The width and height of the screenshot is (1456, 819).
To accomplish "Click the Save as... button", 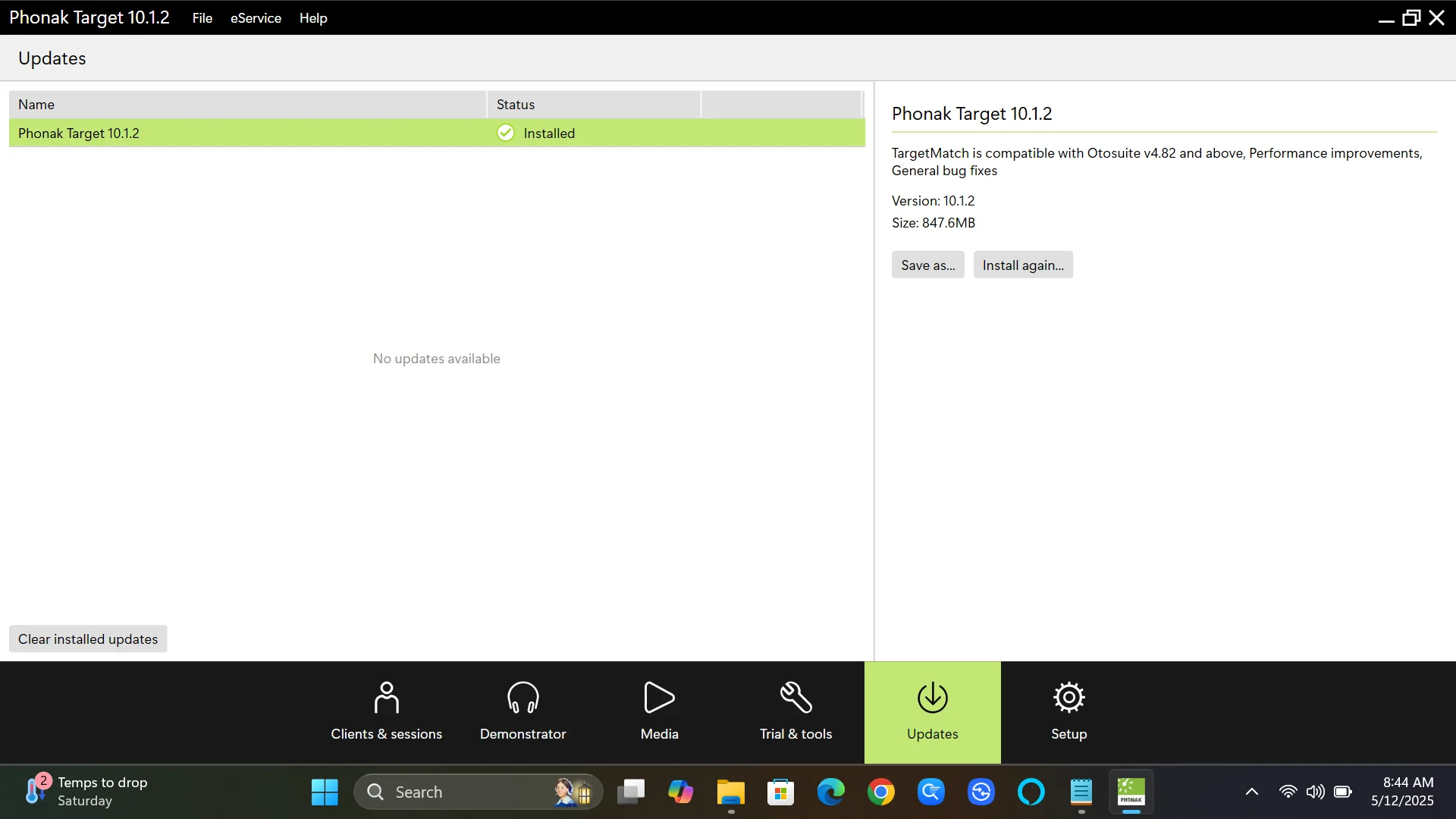I will [x=927, y=265].
